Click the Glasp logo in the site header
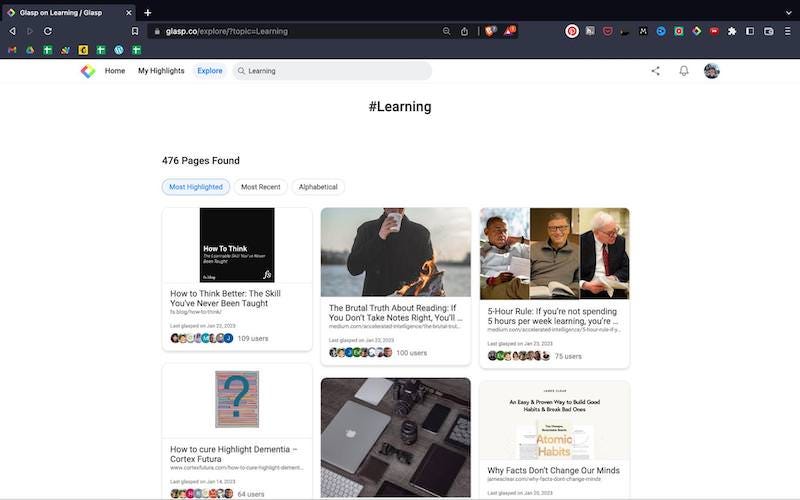The height and width of the screenshot is (500, 800). coord(88,71)
